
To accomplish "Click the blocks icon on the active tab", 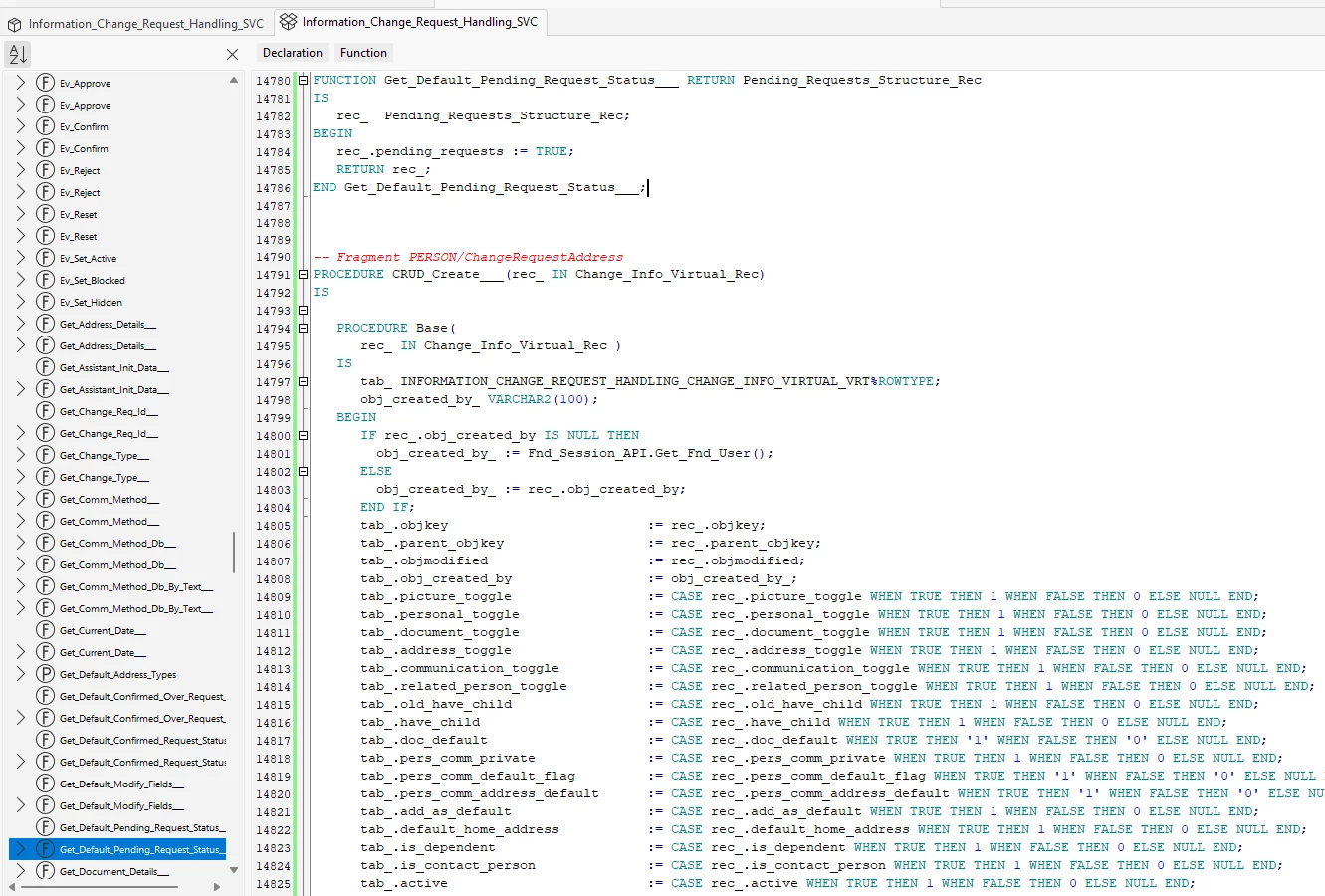I will 288,22.
